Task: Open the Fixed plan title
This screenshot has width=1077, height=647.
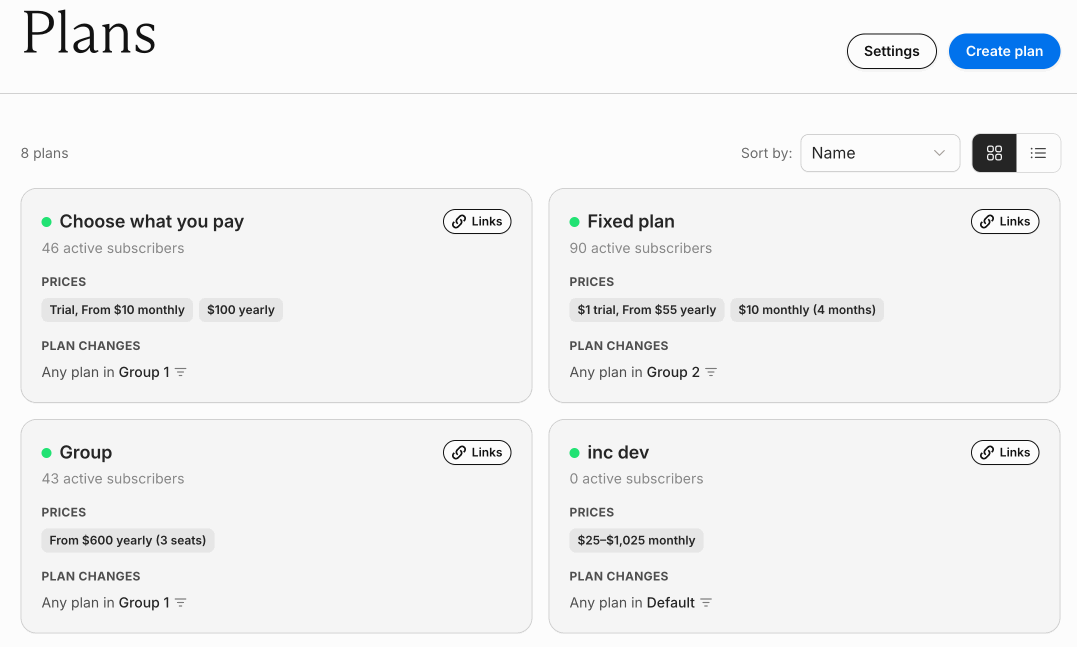Action: pyautogui.click(x=631, y=221)
